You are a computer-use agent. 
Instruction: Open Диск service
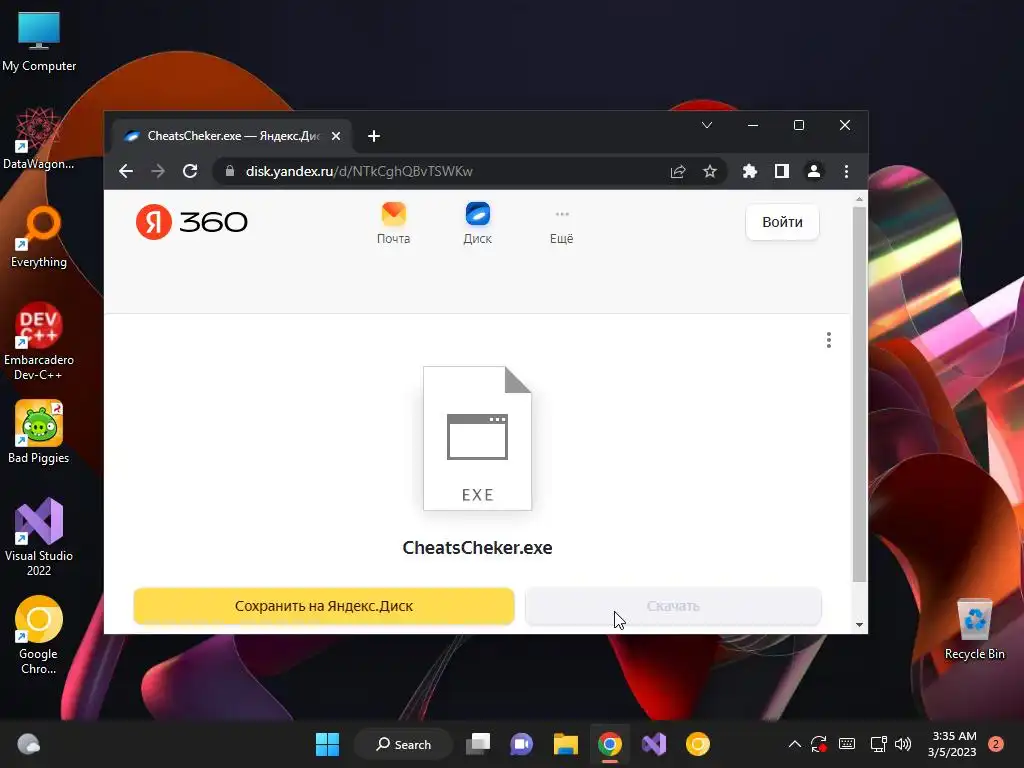click(477, 223)
